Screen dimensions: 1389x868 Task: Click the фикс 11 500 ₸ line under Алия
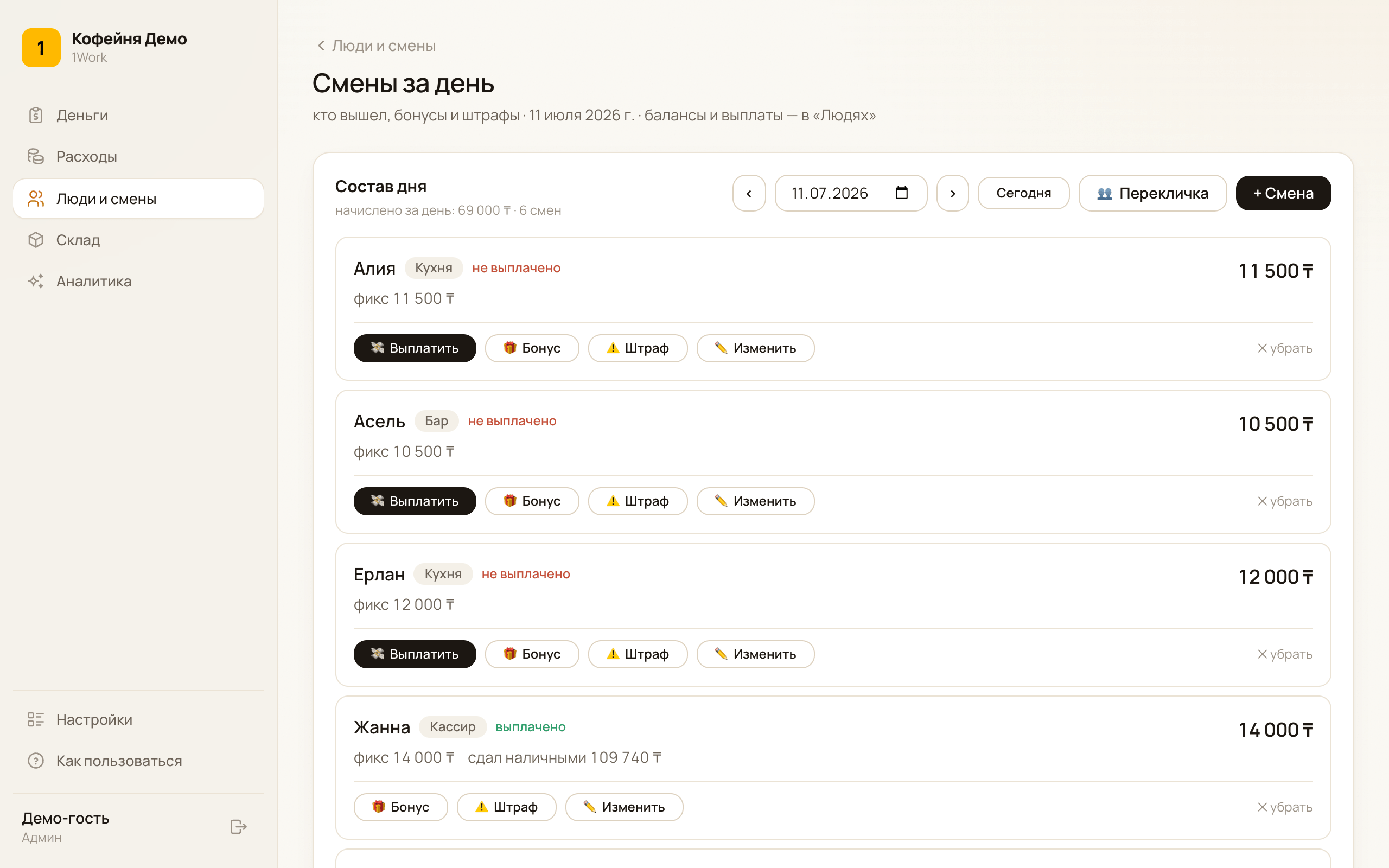coord(404,299)
